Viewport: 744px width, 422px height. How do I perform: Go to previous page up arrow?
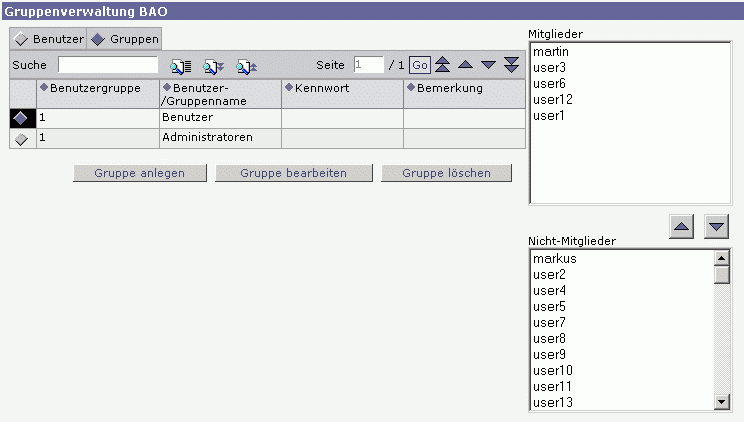(465, 65)
